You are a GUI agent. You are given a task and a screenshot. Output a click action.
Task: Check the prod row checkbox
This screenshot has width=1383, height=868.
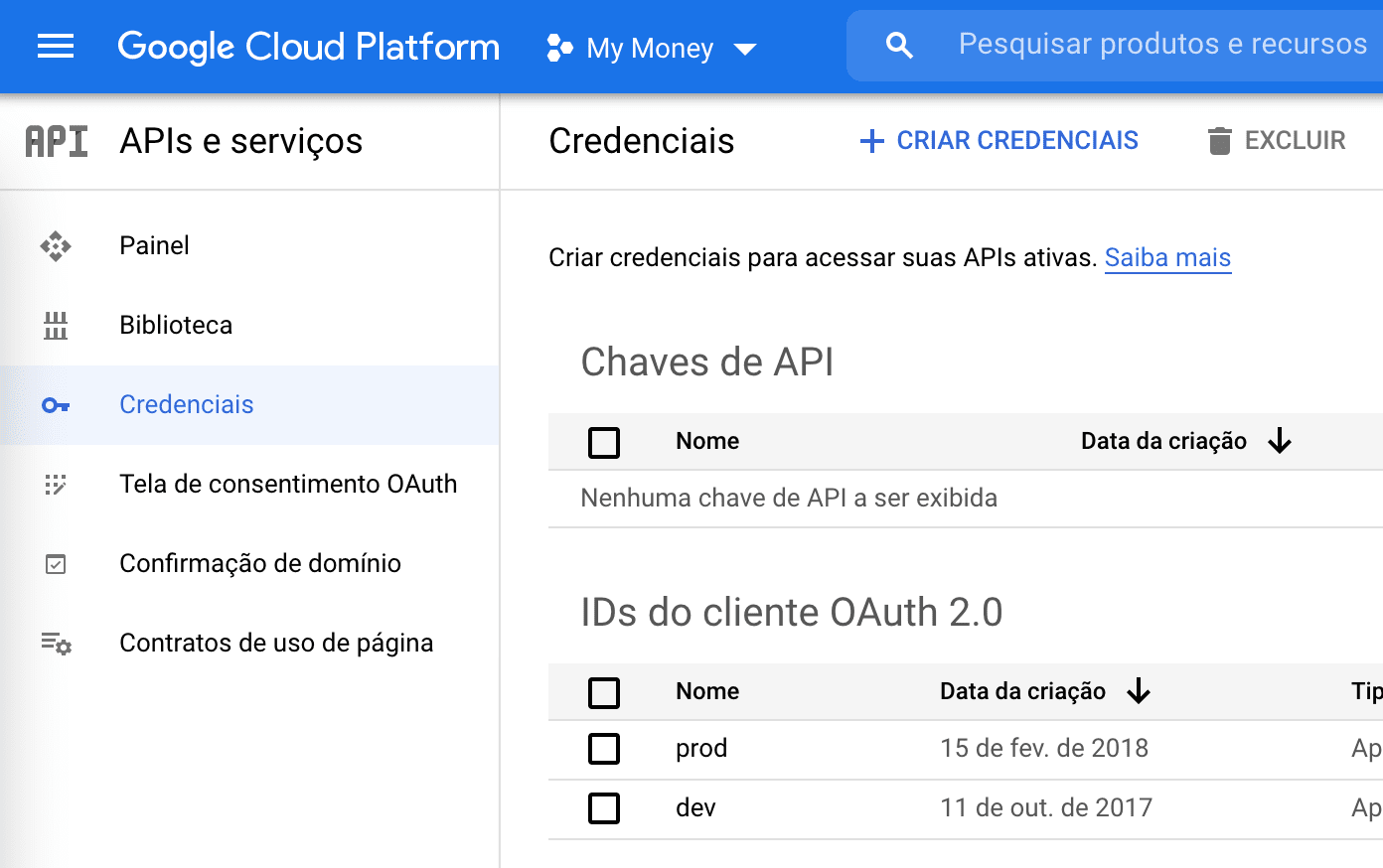tap(604, 748)
